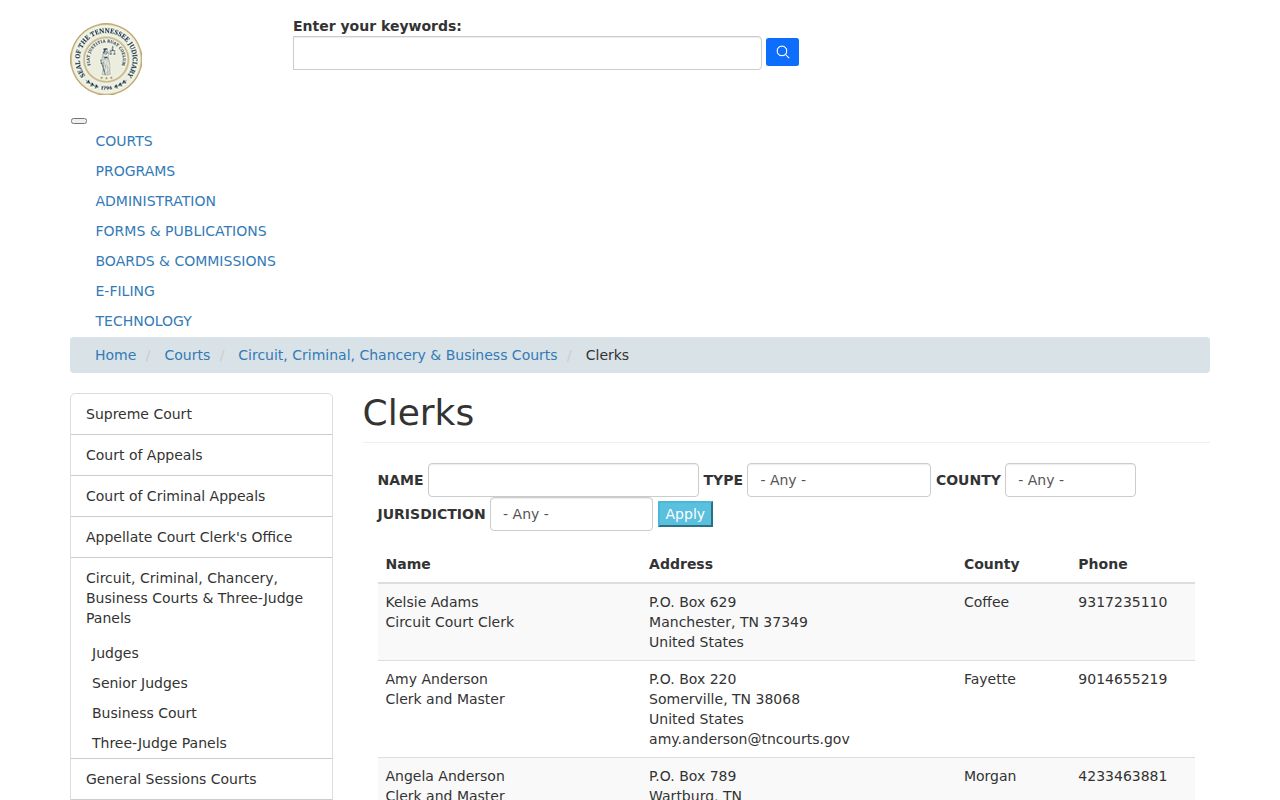Apply the clerk filters
This screenshot has width=1280, height=800.
click(685, 514)
